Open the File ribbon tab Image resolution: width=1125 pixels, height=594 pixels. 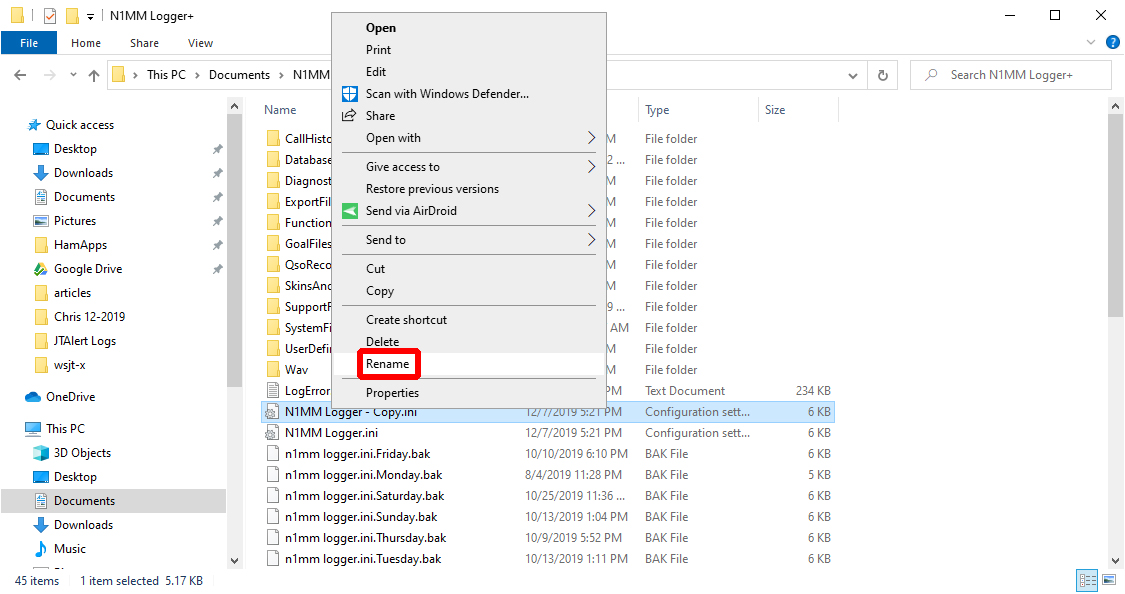[x=29, y=43]
